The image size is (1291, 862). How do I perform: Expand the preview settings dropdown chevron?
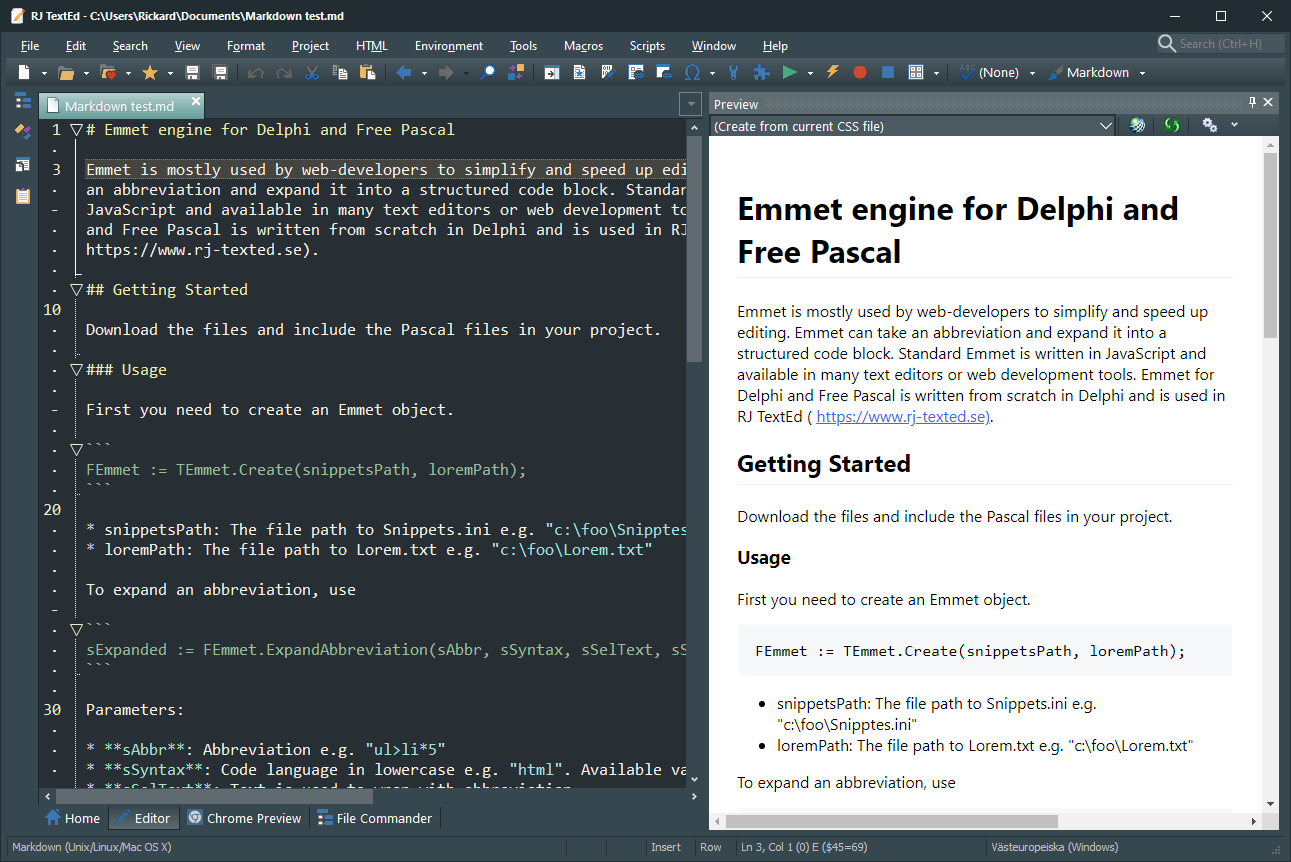pos(1234,125)
